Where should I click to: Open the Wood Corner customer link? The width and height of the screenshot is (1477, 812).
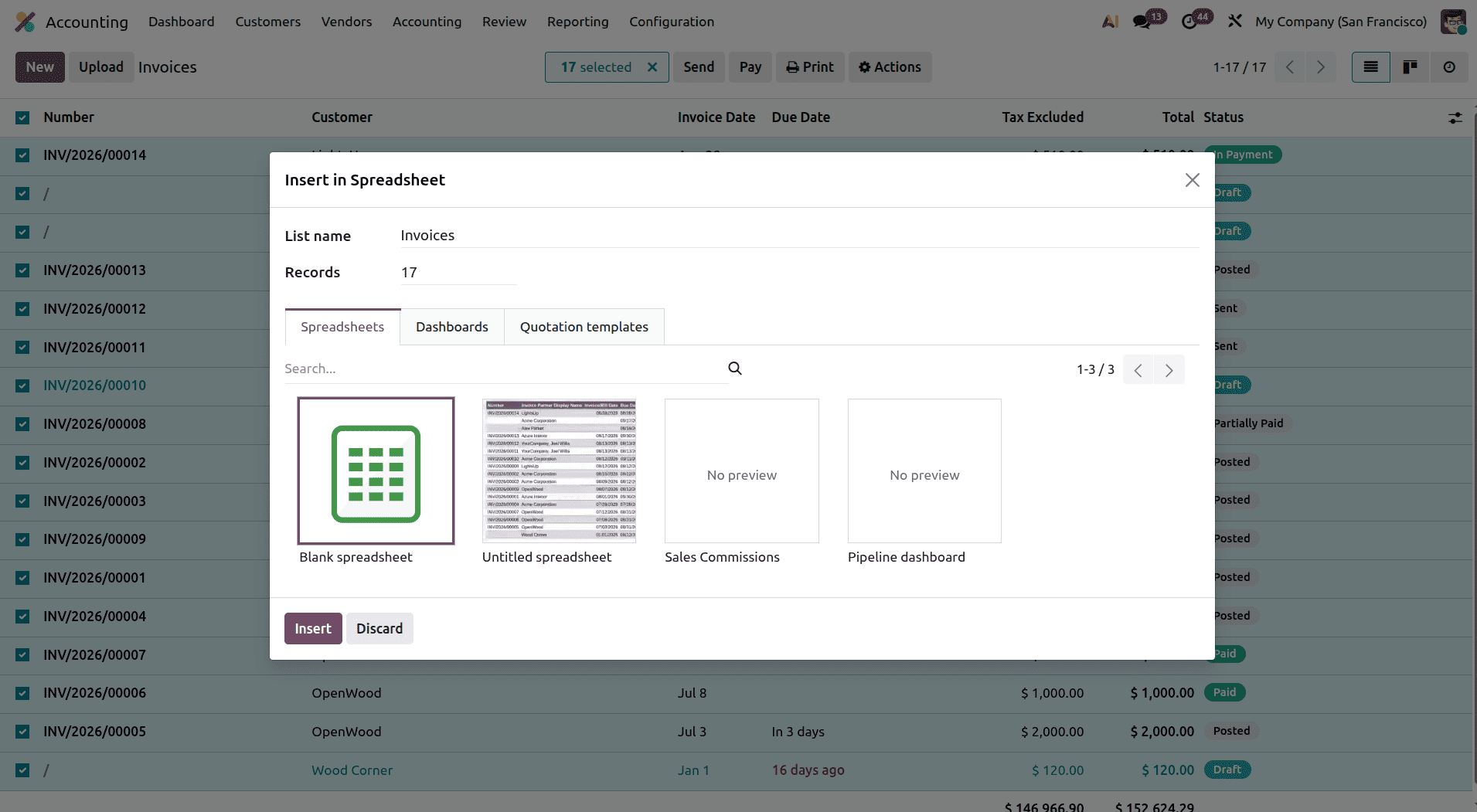(352, 770)
